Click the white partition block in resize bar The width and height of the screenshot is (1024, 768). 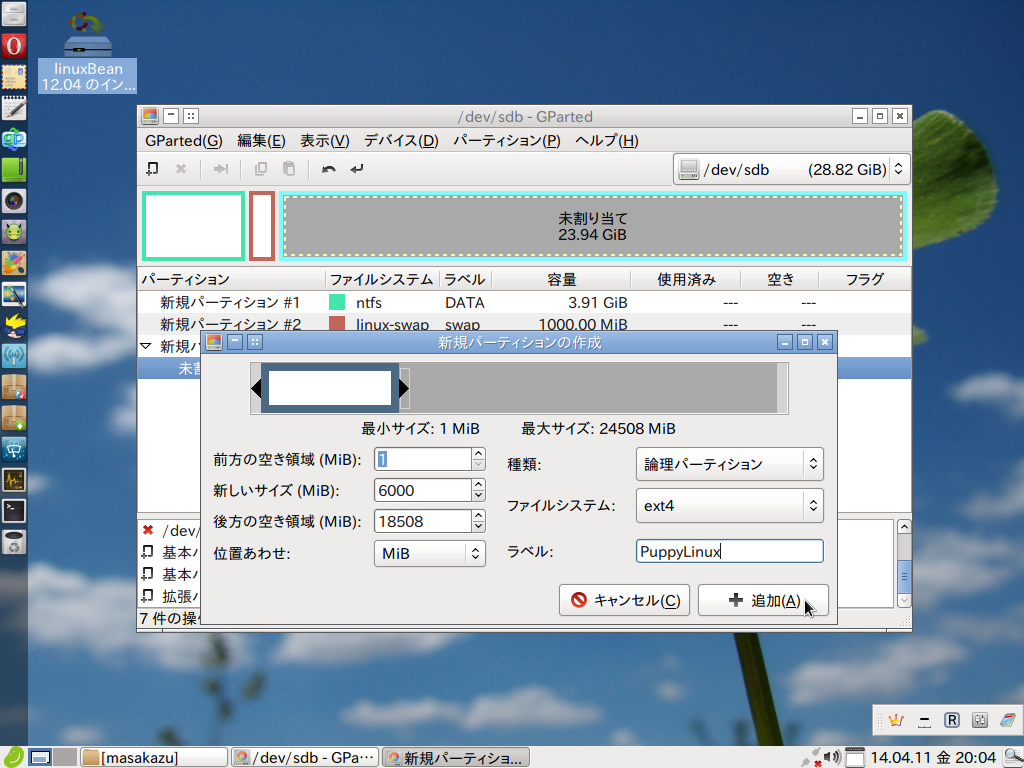(330, 388)
